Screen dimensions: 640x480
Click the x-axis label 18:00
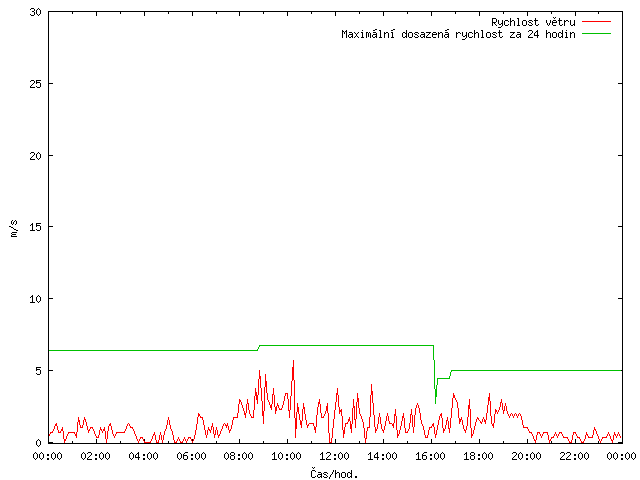pyautogui.click(x=478, y=456)
